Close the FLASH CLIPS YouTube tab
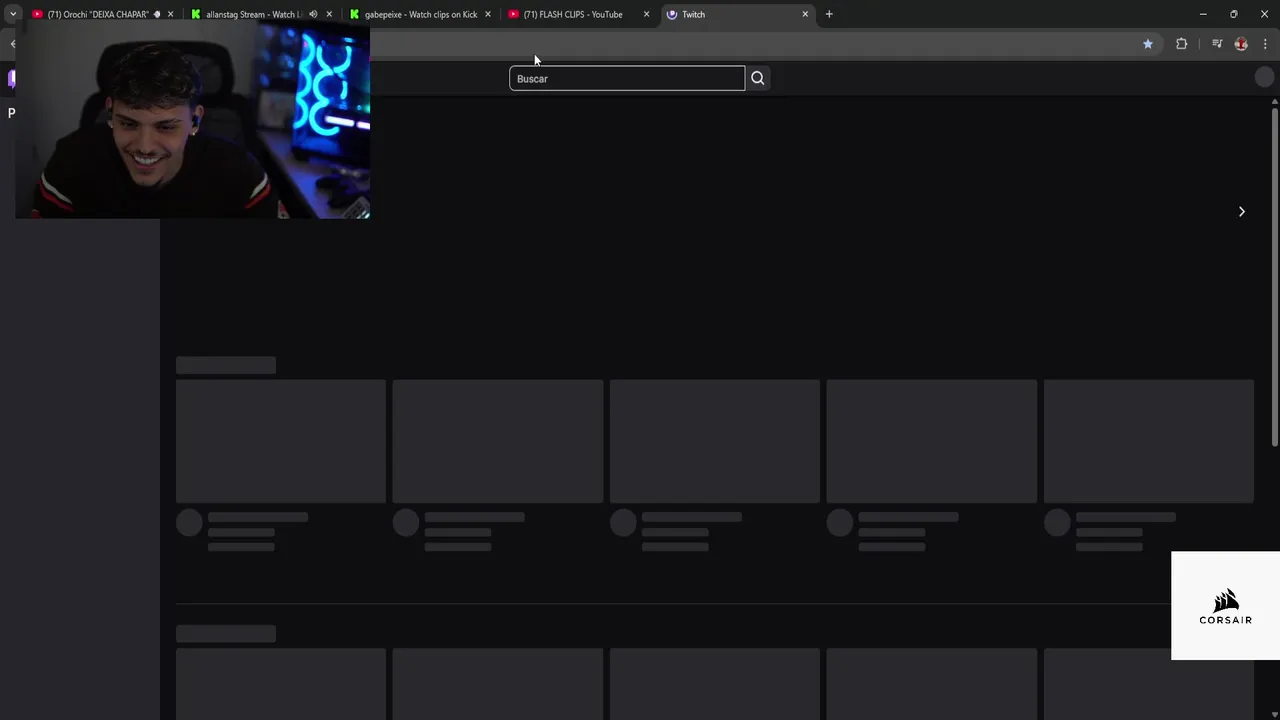Image resolution: width=1280 pixels, height=720 pixels. click(x=646, y=14)
